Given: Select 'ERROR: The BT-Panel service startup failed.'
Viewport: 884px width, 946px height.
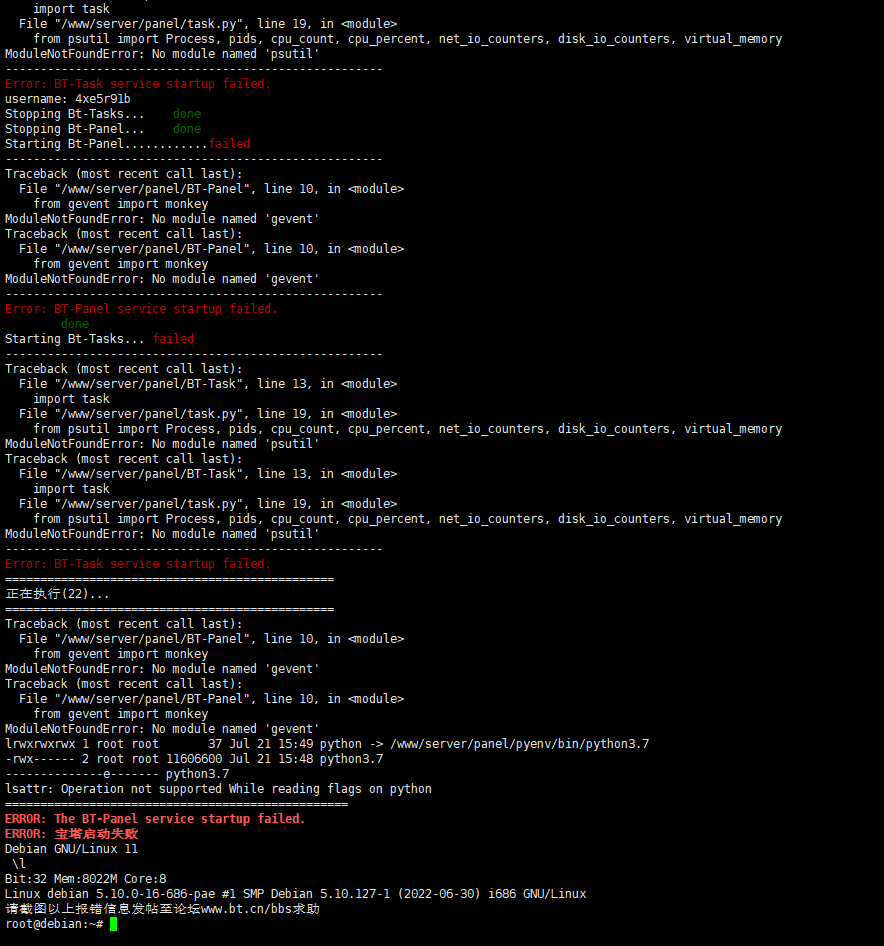Looking at the screenshot, I should coord(155,819).
